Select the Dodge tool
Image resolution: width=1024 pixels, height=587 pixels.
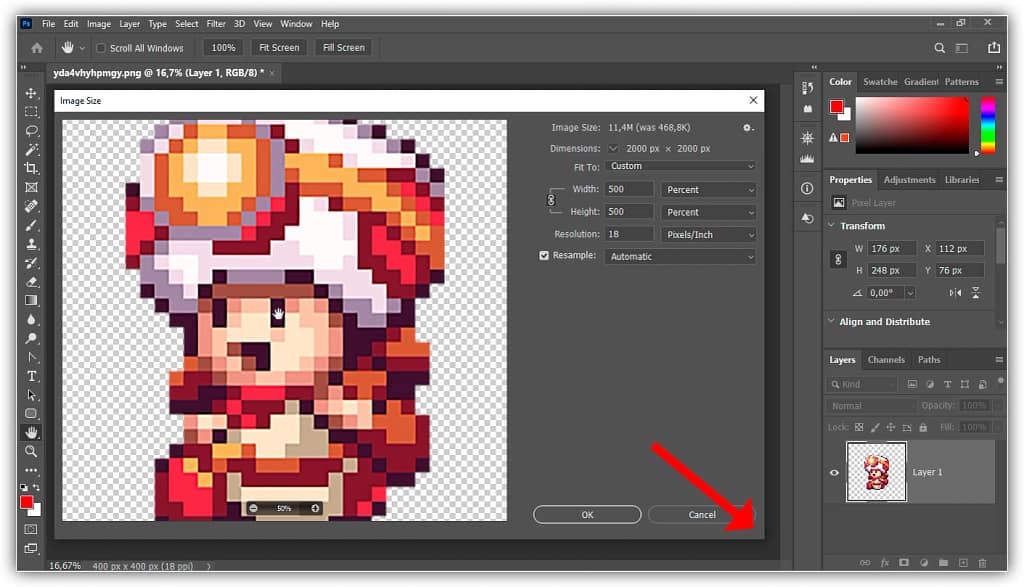pos(31,338)
